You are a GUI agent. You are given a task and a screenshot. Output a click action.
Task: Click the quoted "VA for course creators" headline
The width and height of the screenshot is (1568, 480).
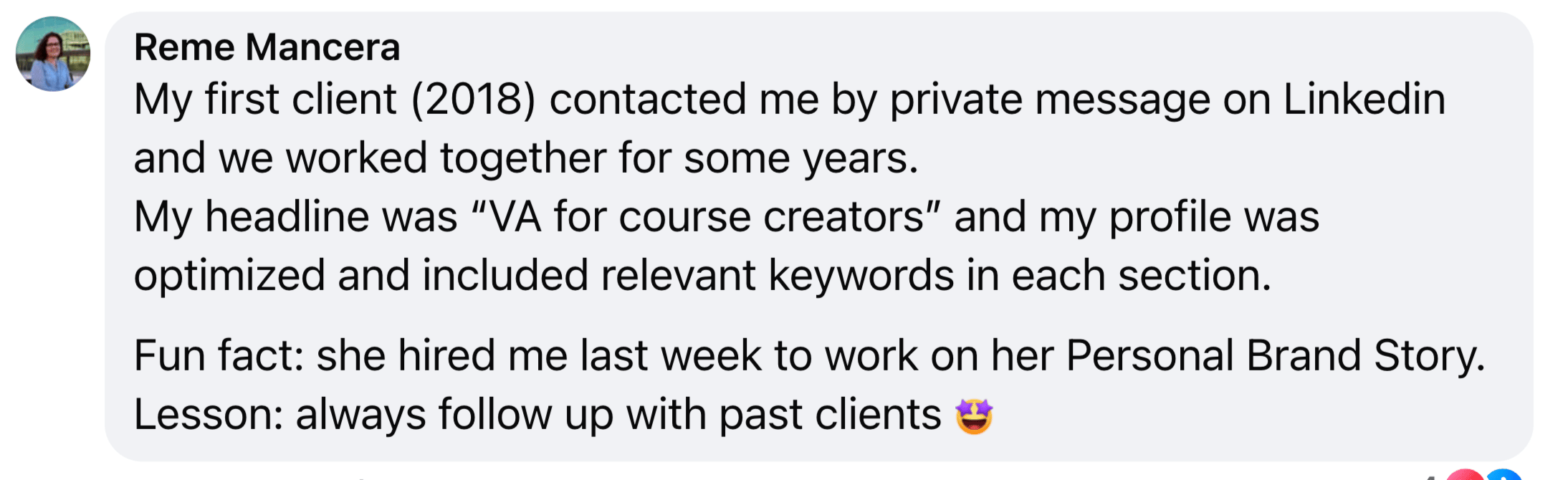(705, 216)
